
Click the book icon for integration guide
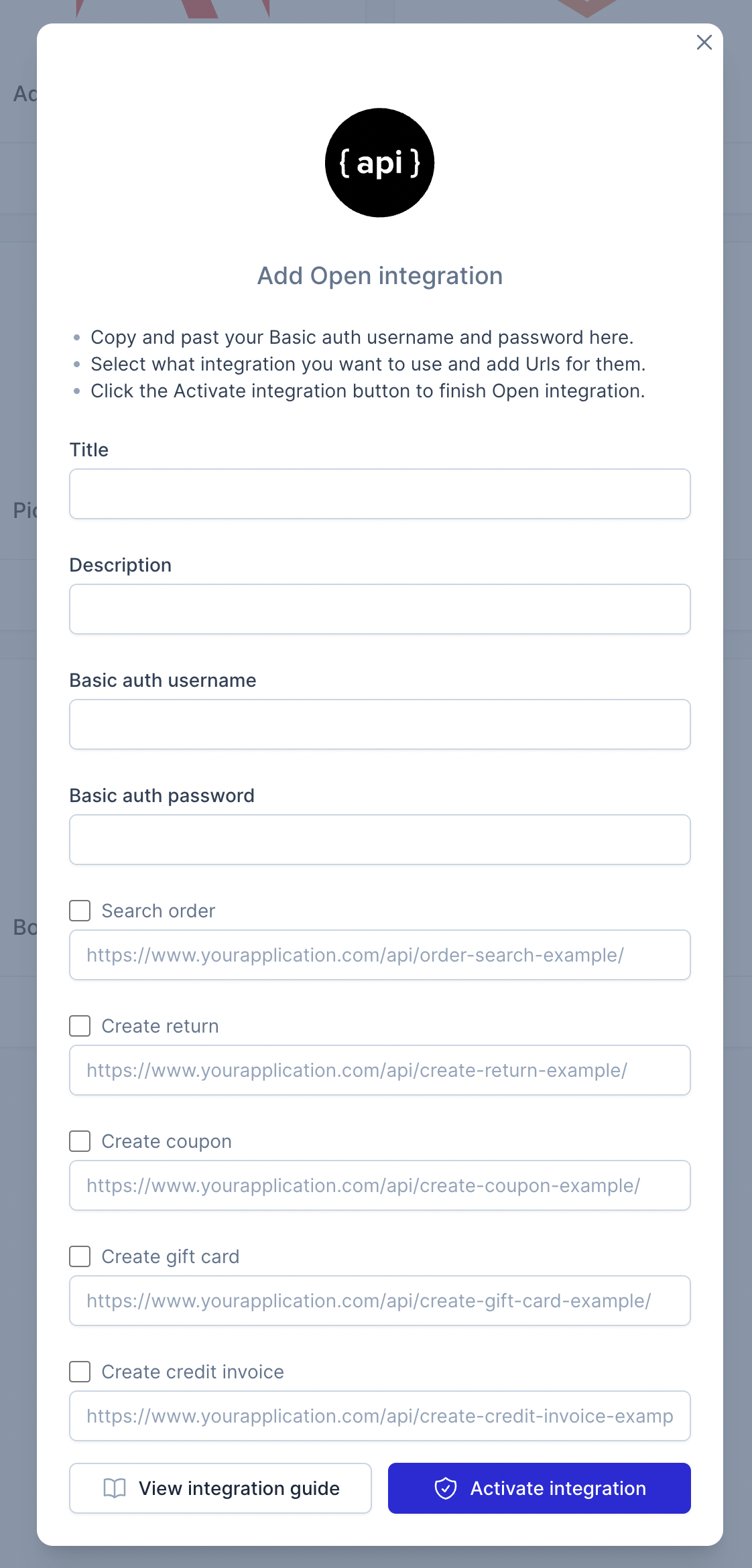tap(115, 1488)
